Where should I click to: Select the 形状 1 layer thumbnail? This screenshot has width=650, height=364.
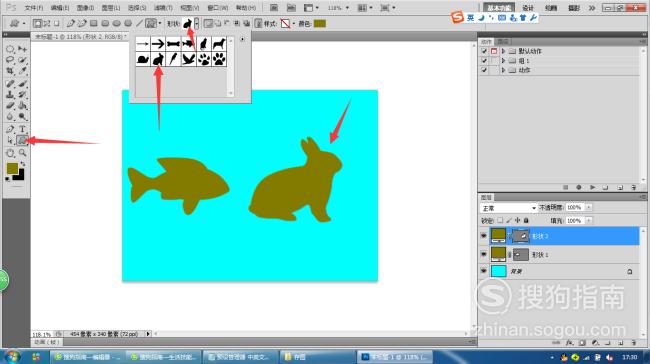(x=498, y=254)
